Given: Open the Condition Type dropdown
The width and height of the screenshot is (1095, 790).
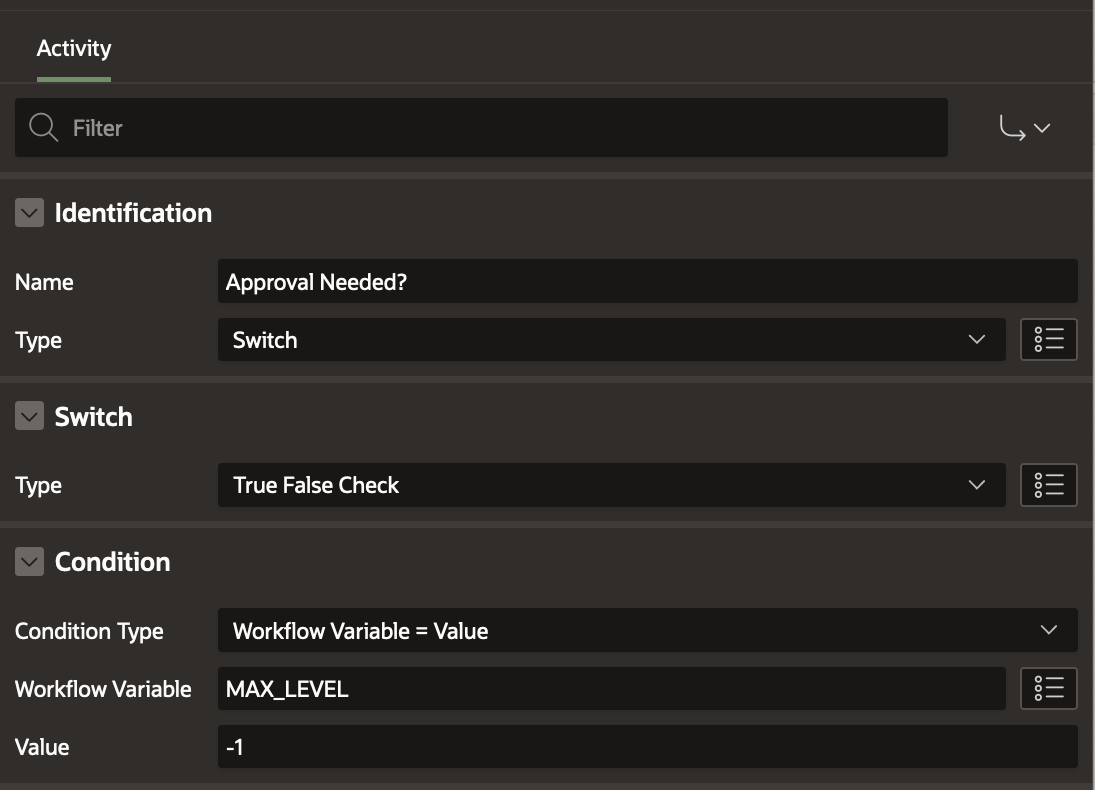Looking at the screenshot, I should pos(646,630).
